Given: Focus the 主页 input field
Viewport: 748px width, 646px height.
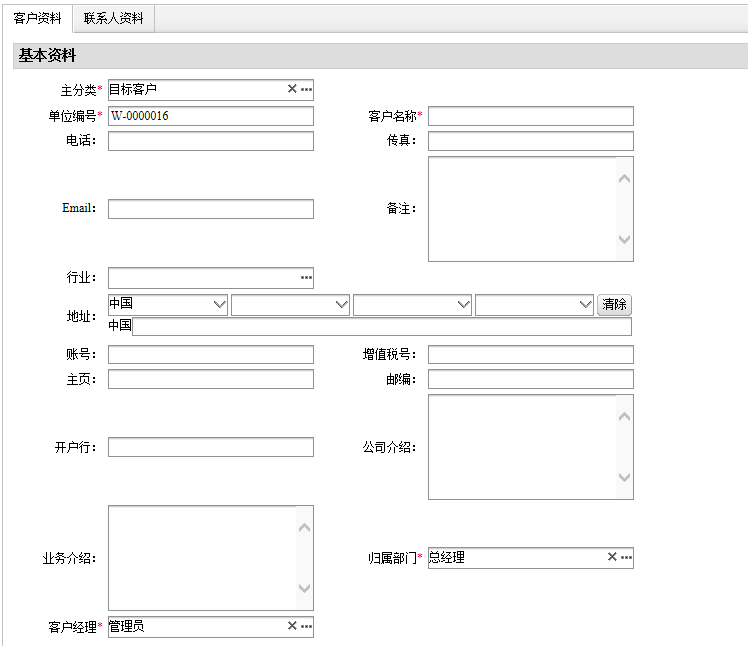Looking at the screenshot, I should 211,379.
